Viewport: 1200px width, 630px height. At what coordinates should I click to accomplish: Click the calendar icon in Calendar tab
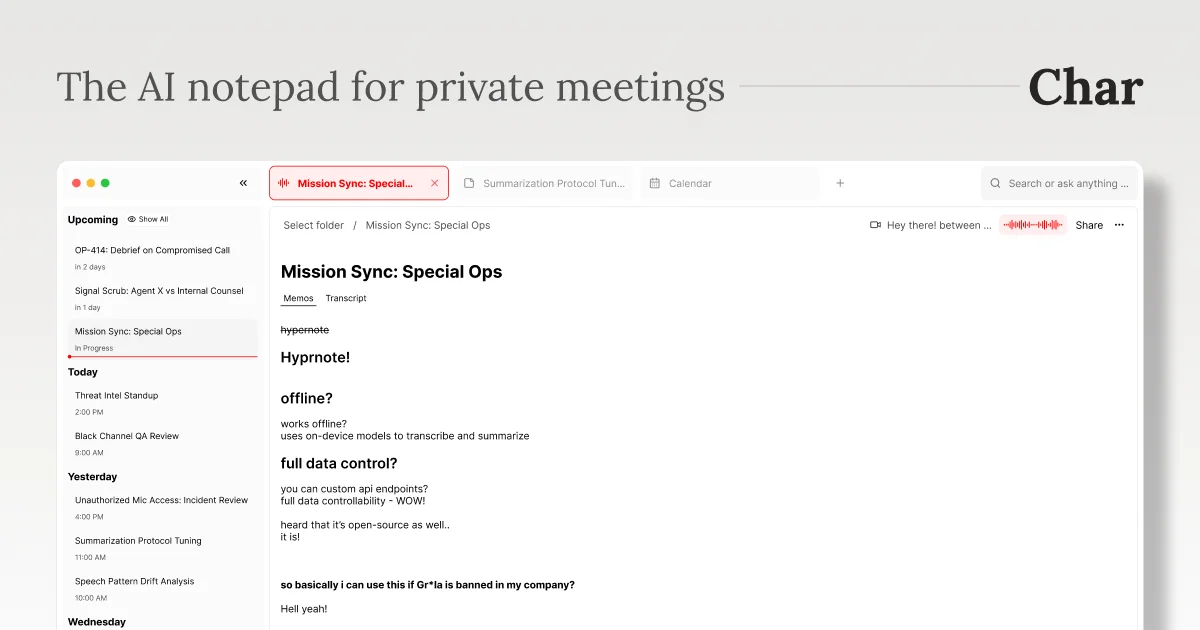click(654, 183)
